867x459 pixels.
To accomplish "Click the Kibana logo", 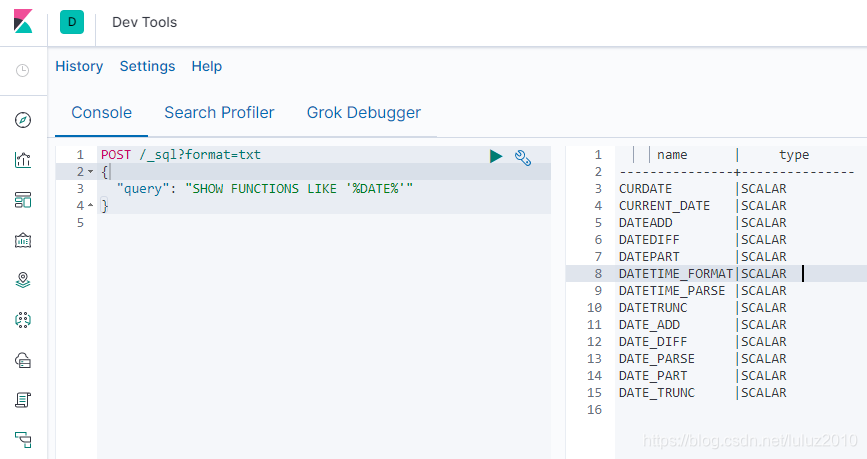I will click(23, 22).
